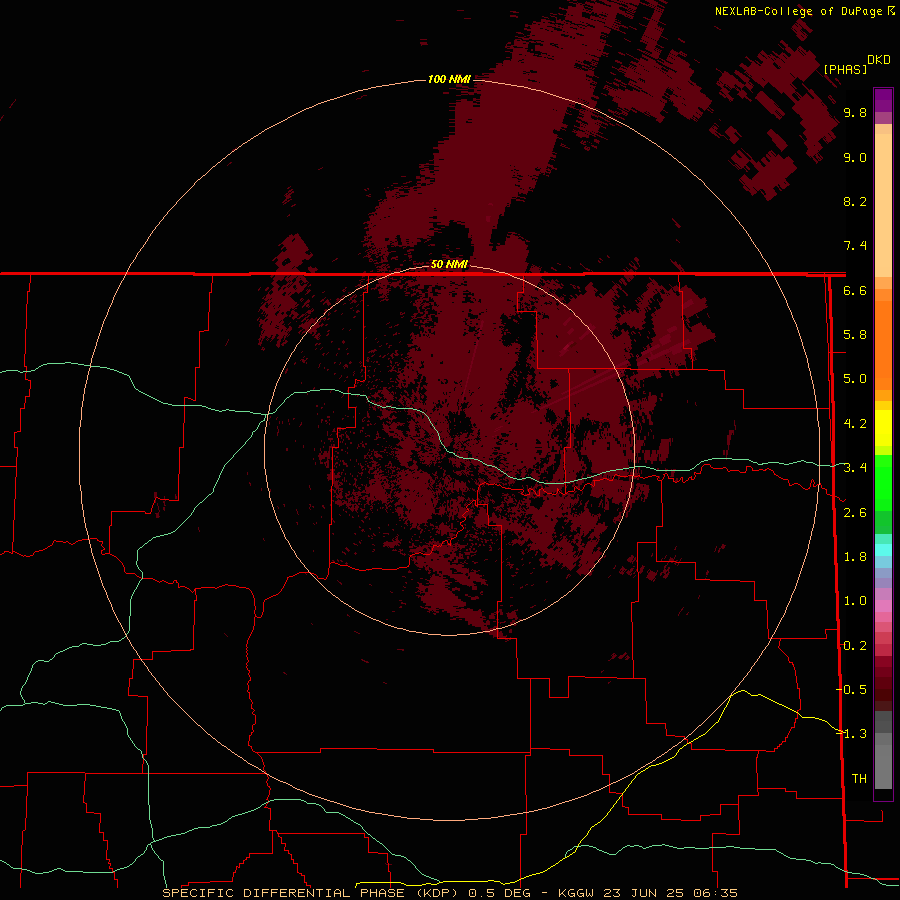Click the Specific Differential Phase caption at bottom
This screenshot has height=900, width=900.
(449, 893)
